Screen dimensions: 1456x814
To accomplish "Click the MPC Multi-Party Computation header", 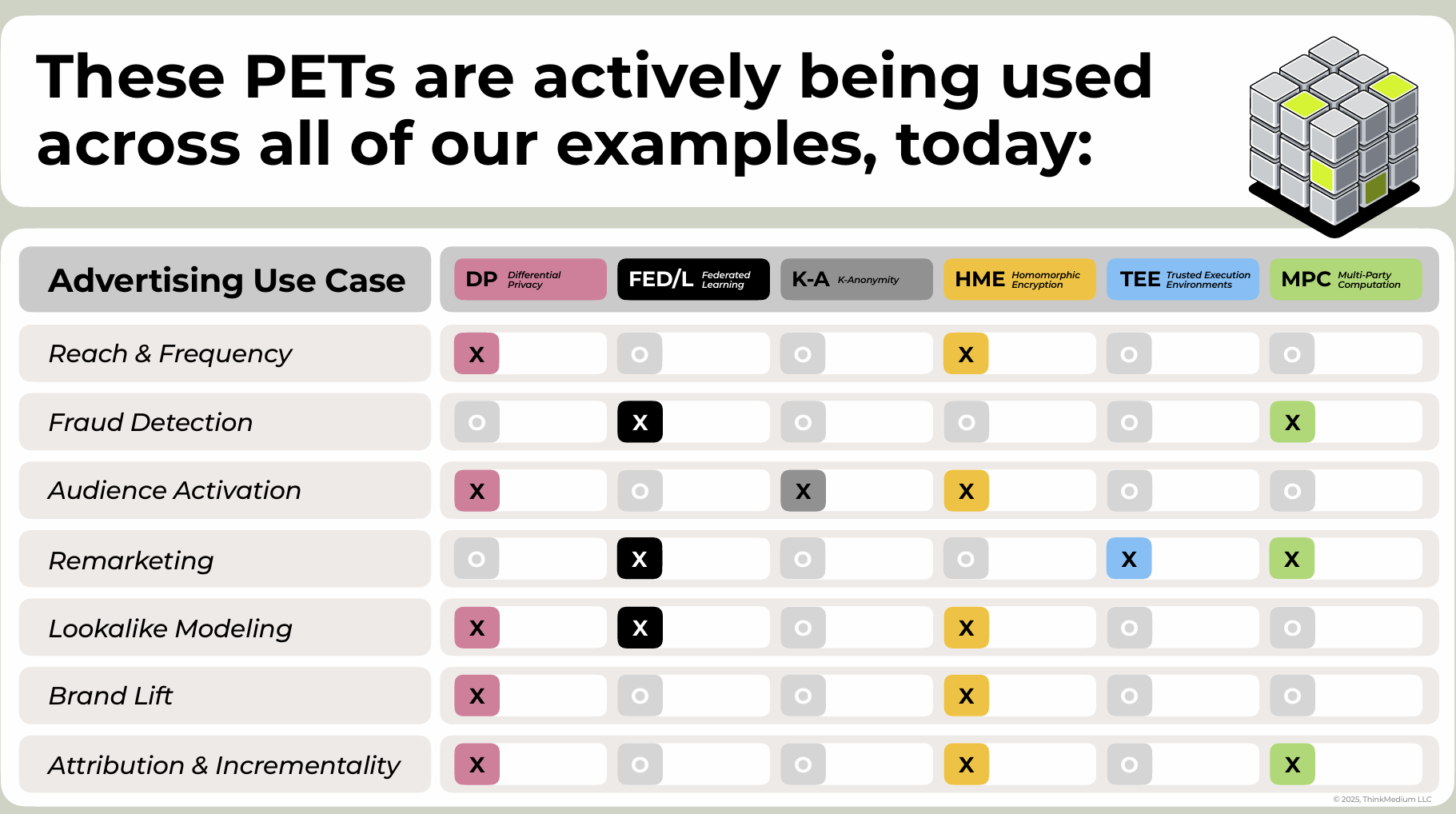I will 1346,279.
